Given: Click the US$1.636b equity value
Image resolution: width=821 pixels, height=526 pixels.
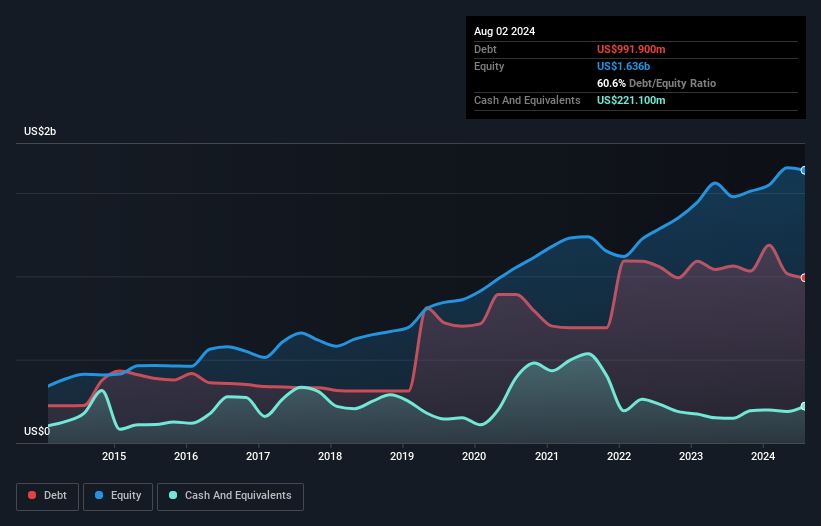Looking at the screenshot, I should pos(623,66).
